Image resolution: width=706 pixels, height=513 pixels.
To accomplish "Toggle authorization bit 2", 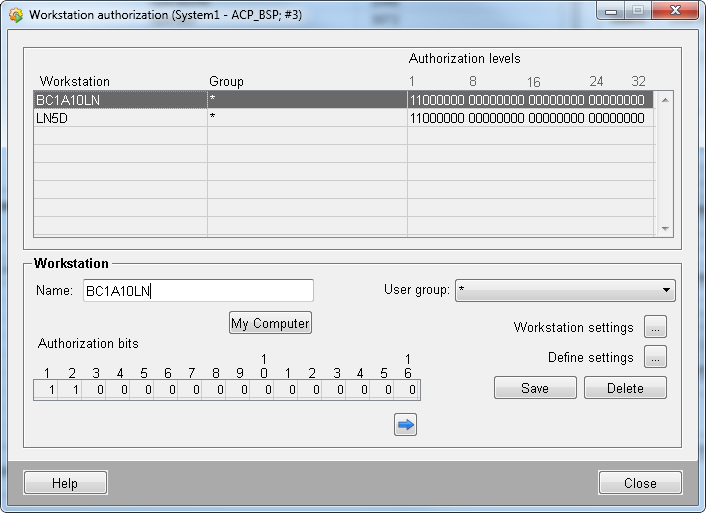I will 72,391.
